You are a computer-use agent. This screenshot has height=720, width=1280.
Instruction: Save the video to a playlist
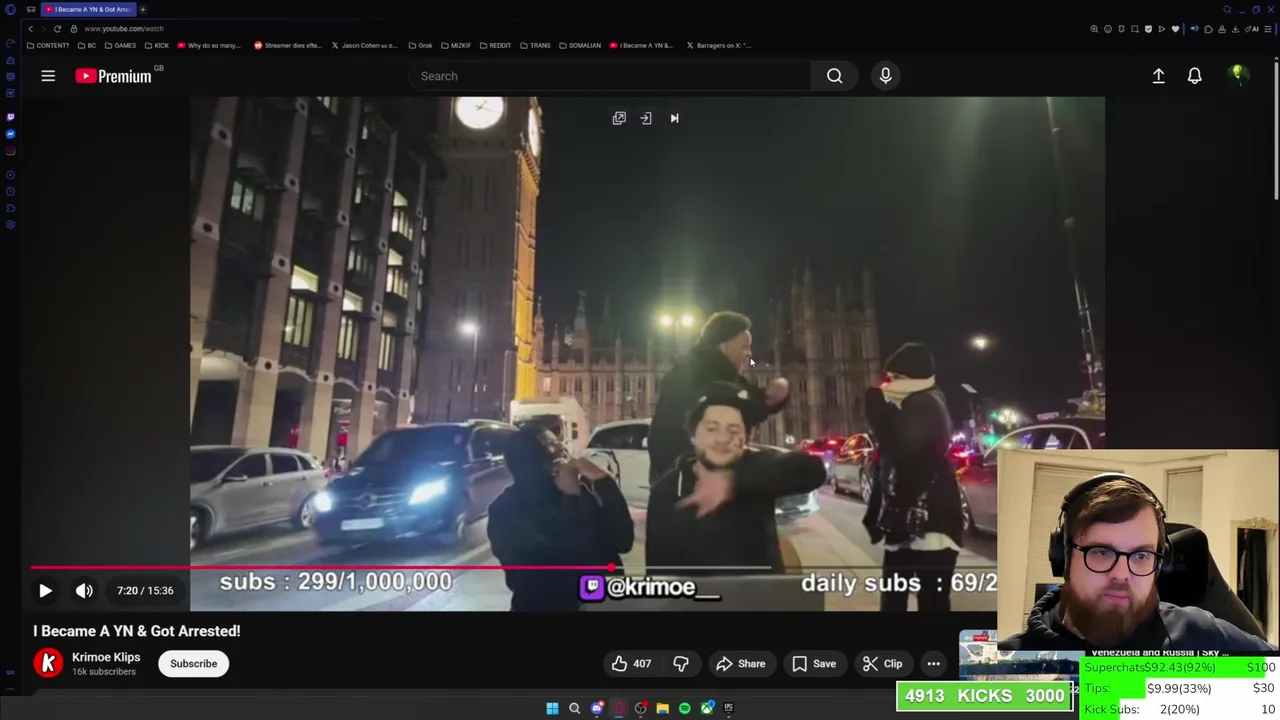(813, 664)
